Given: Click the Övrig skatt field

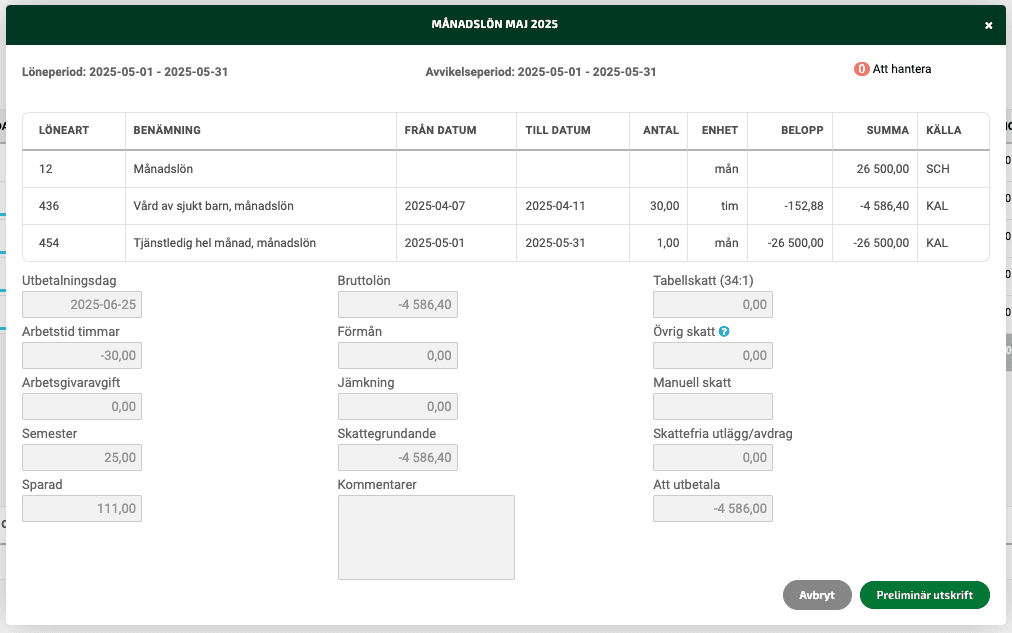Looking at the screenshot, I should pyautogui.click(x=713, y=356).
